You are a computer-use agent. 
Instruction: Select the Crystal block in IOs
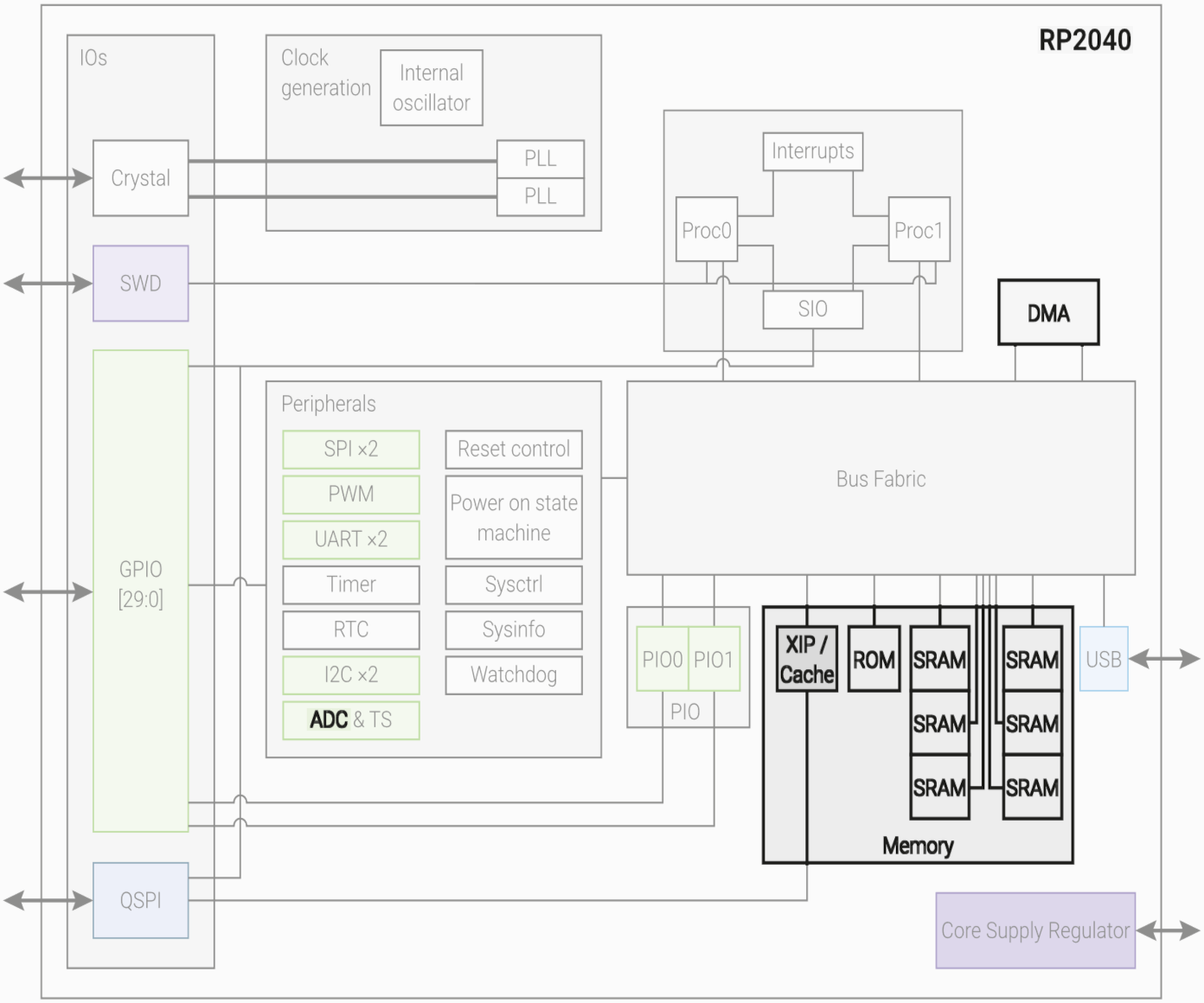141,178
